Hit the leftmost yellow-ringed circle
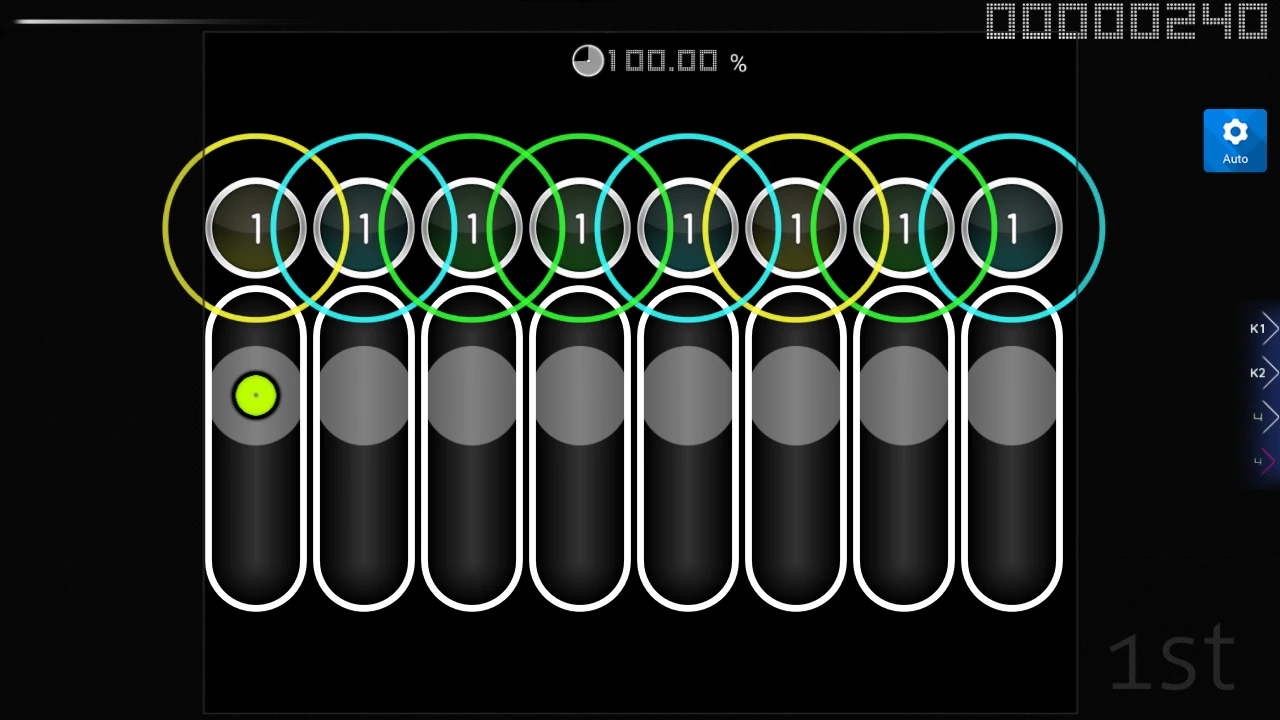This screenshot has width=1280, height=720. pyautogui.click(x=255, y=228)
